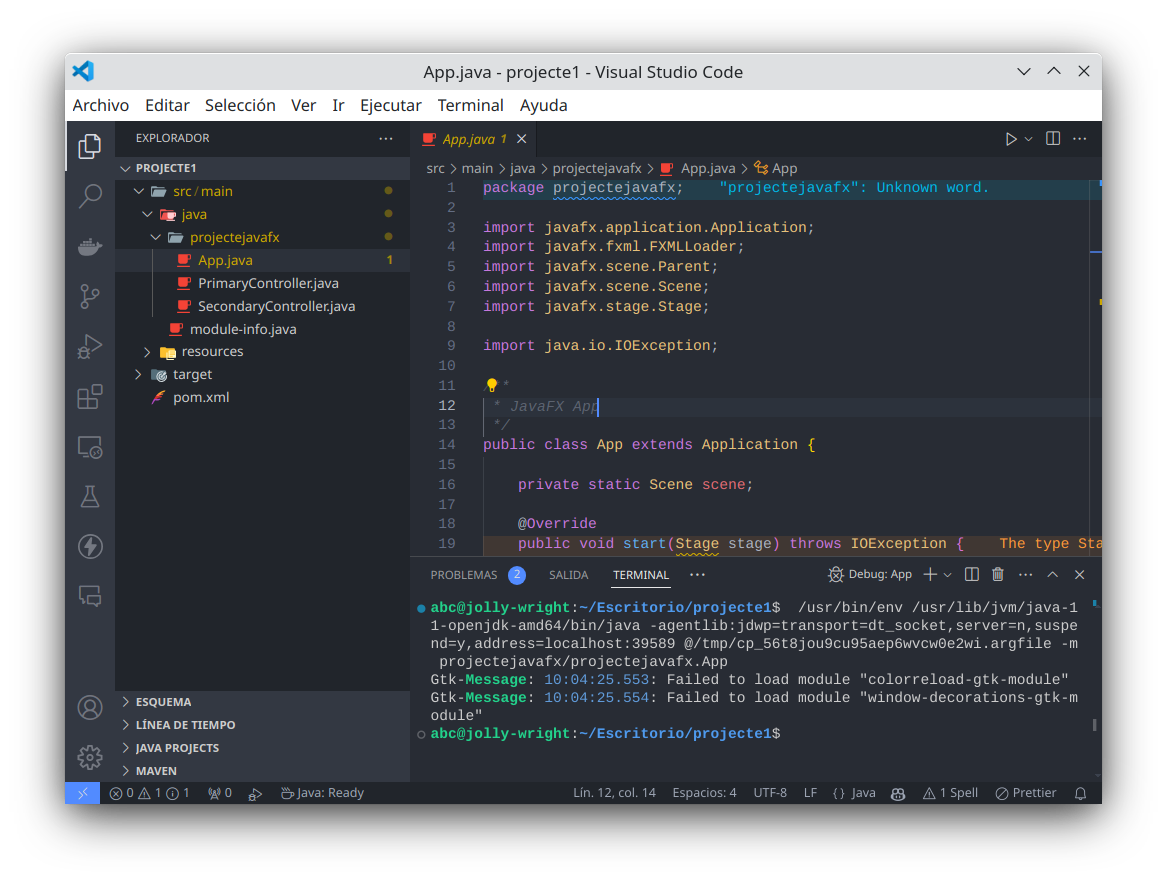Open the Extensions view
This screenshot has height=881, width=1167.
pyautogui.click(x=90, y=397)
